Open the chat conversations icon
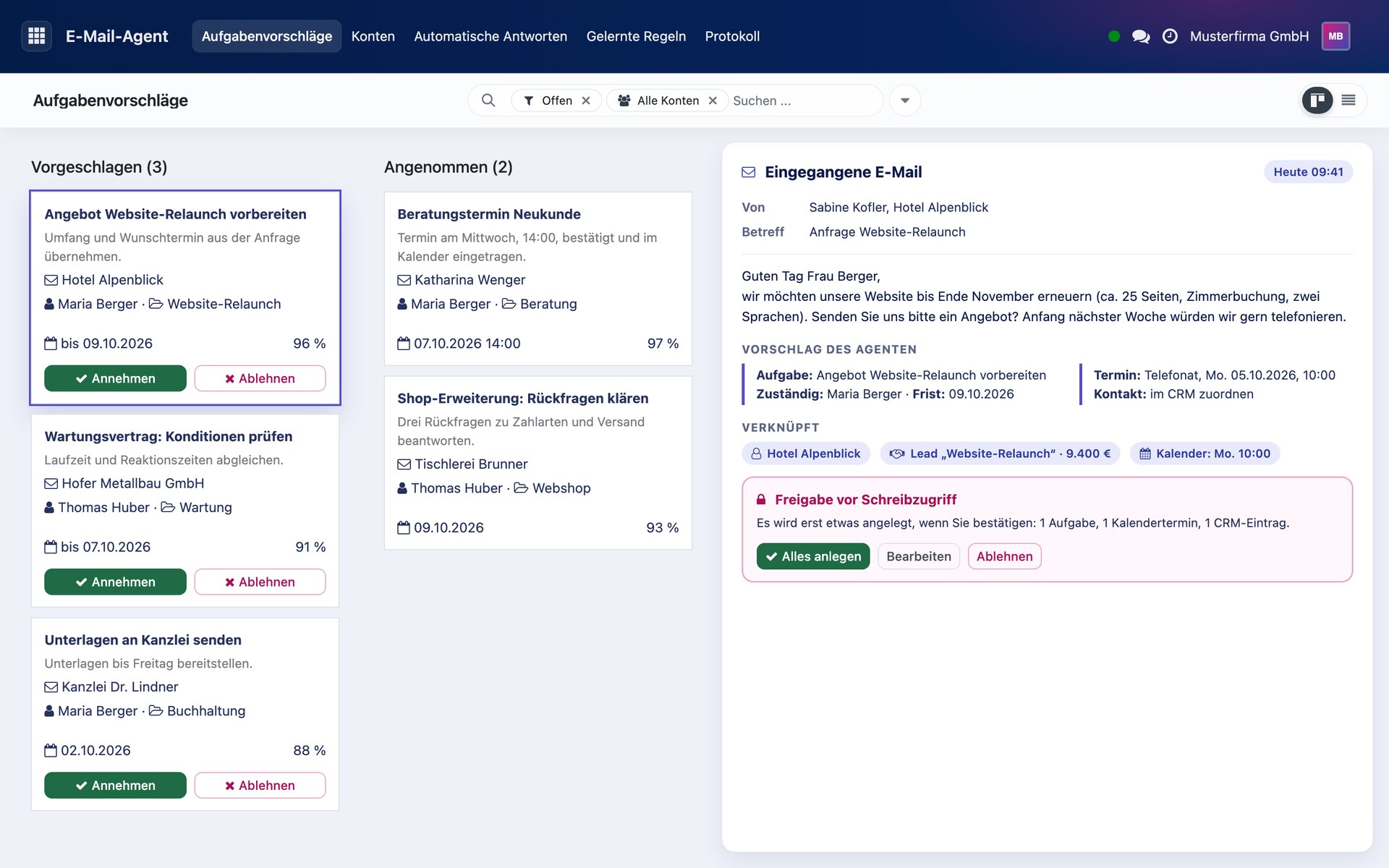Screen dimensions: 1389x868 [1141, 36]
